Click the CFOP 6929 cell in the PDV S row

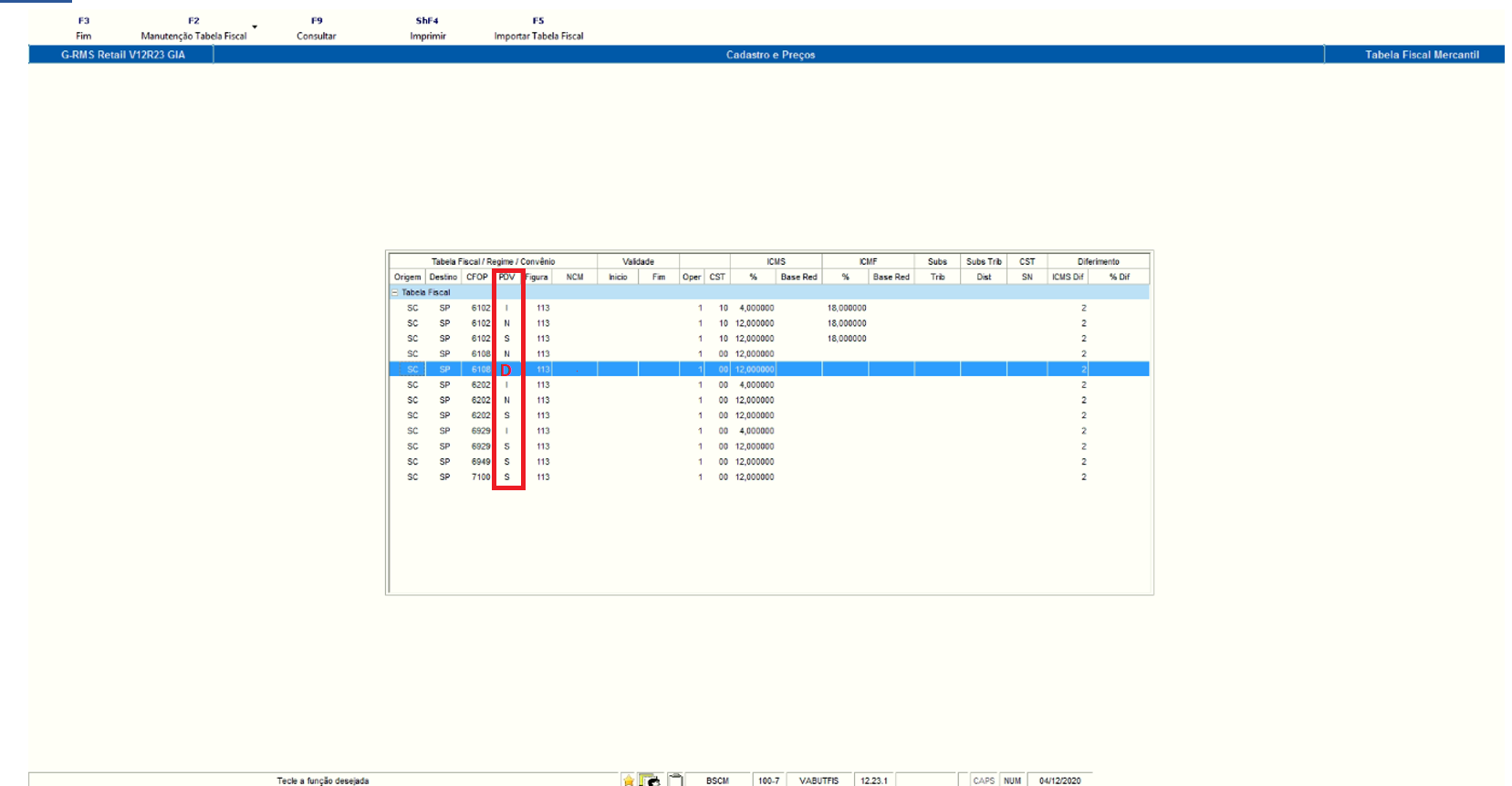pos(481,446)
